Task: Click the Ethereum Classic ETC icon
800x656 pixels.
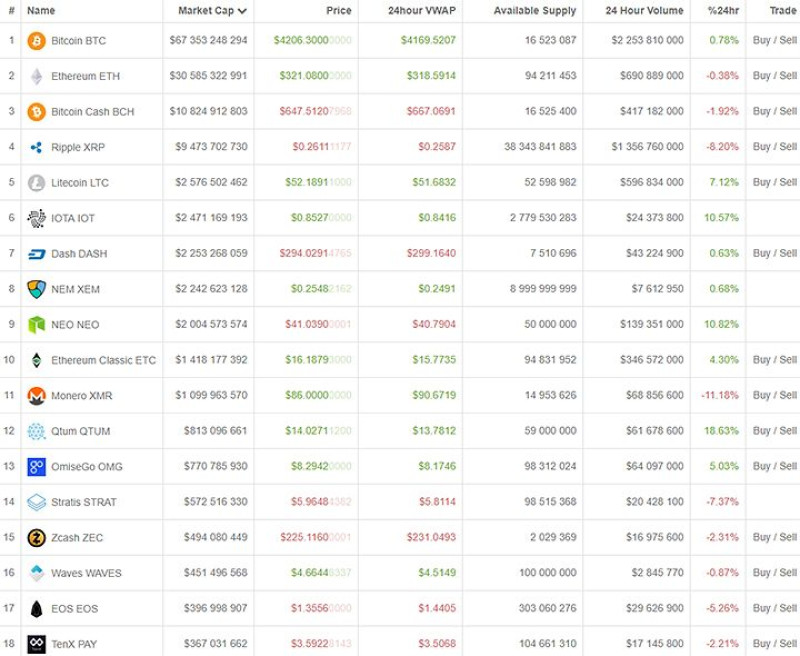Action: tap(36, 360)
